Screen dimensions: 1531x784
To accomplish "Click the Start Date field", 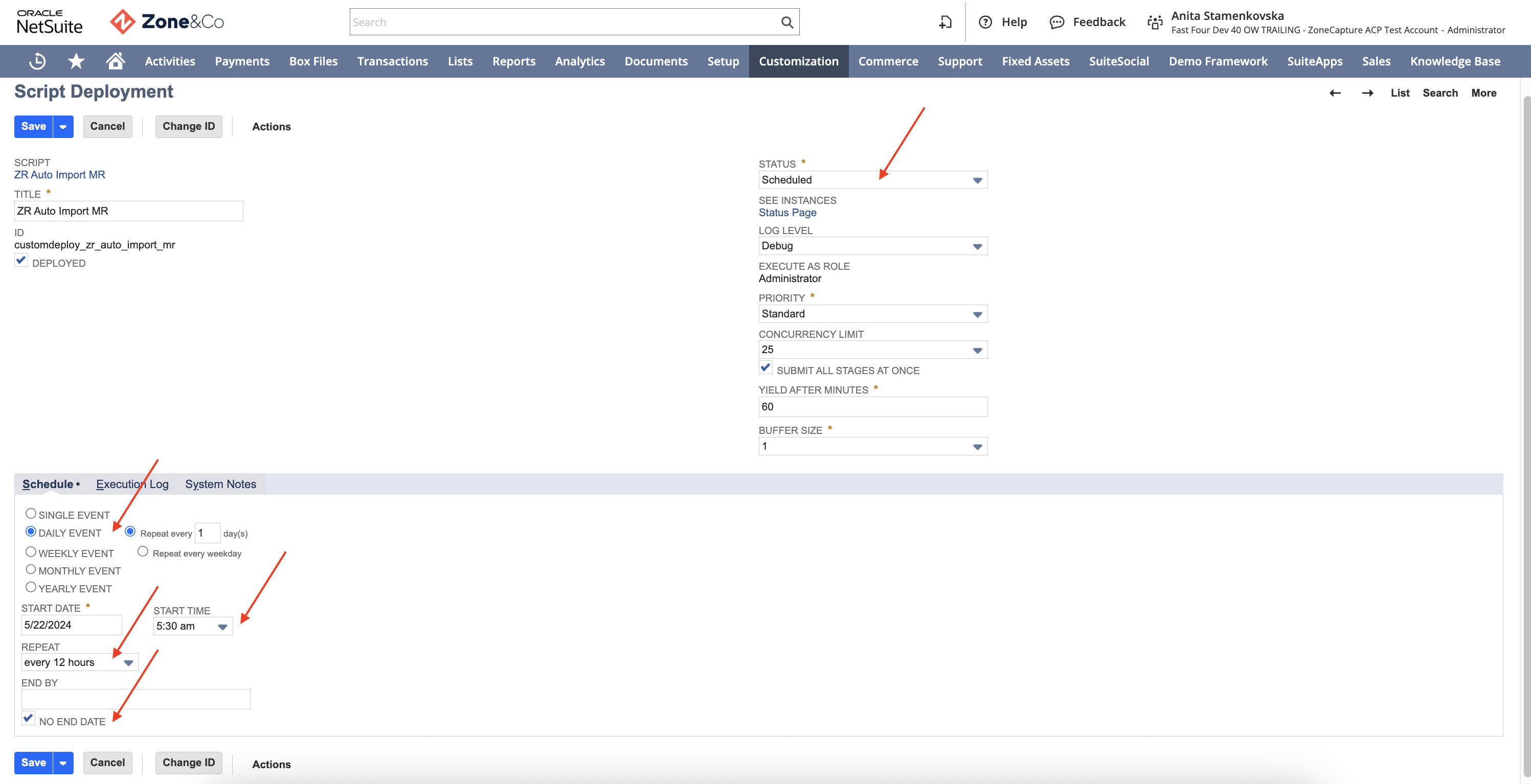I will tap(71, 625).
